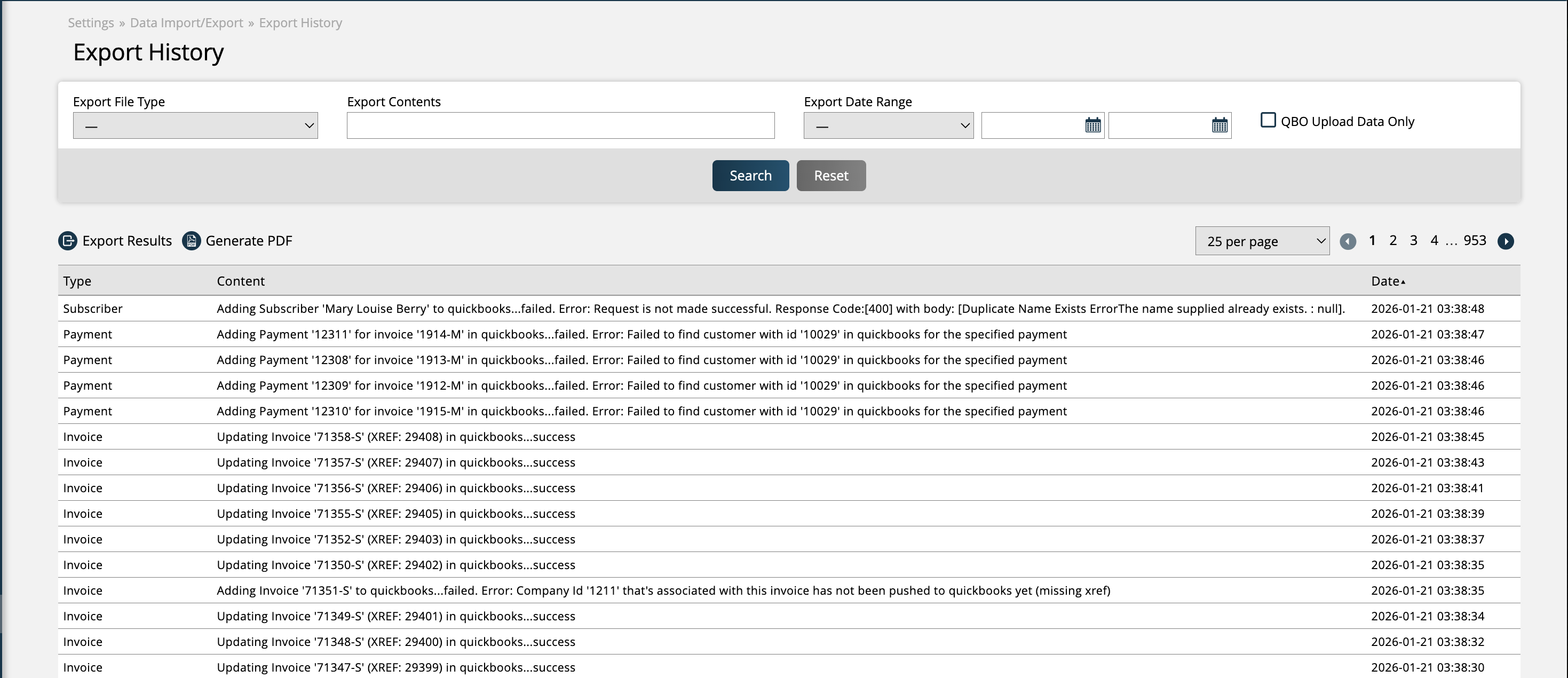Focus the Export Contents text field
1568x678 pixels.
tap(560, 125)
